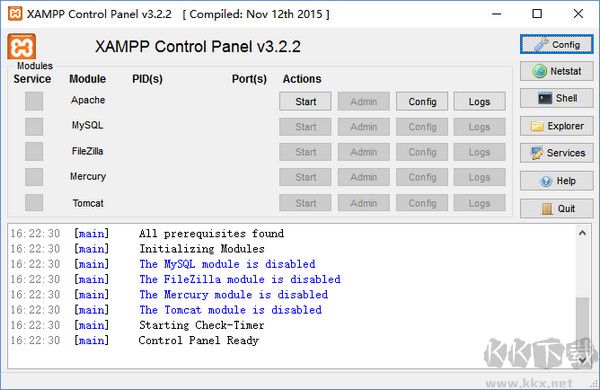The image size is (600, 390).
Task: Click the Module column header
Action: (87, 79)
